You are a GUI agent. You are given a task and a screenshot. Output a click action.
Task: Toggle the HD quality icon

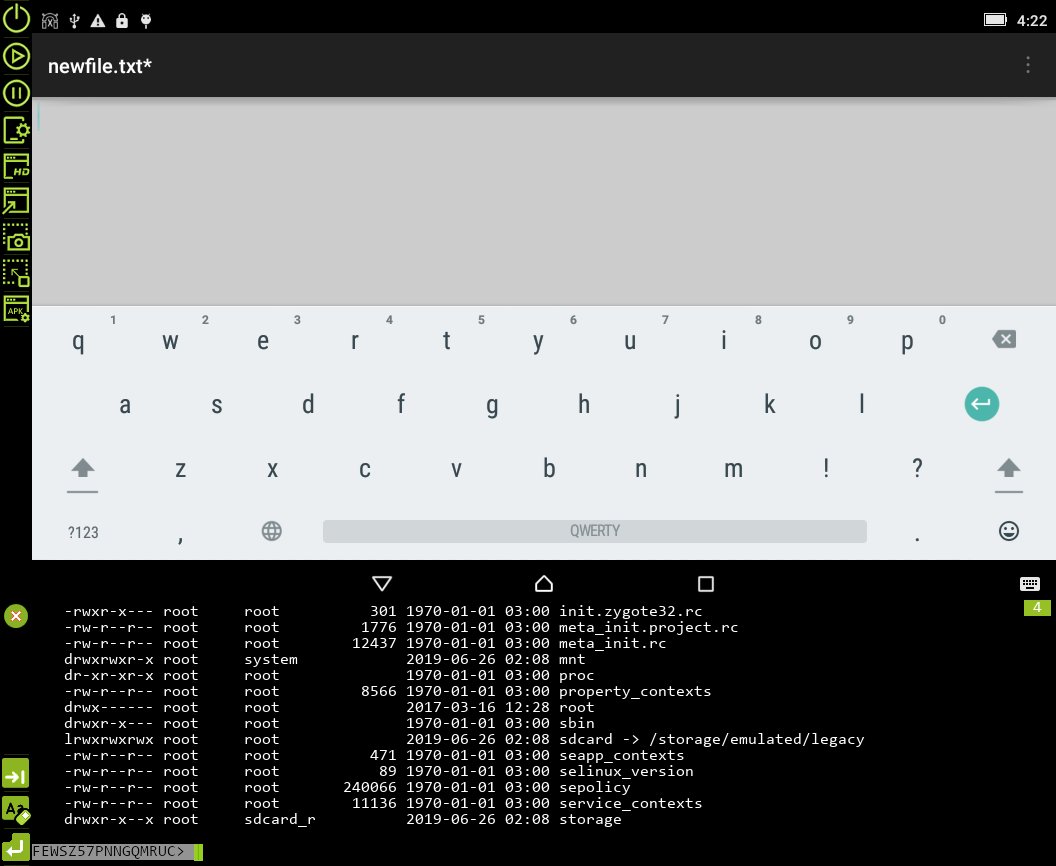[16, 166]
